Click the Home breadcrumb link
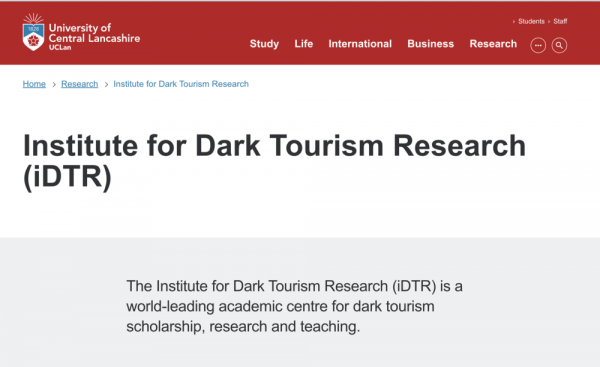600x367 pixels. point(34,84)
